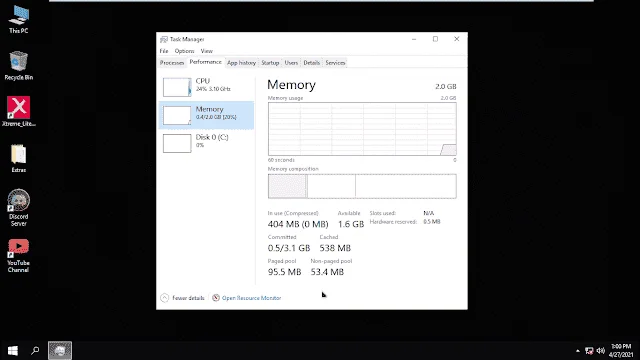Select Disk 0 (C:) in sidebar
The image size is (640, 360).
coord(207,143)
